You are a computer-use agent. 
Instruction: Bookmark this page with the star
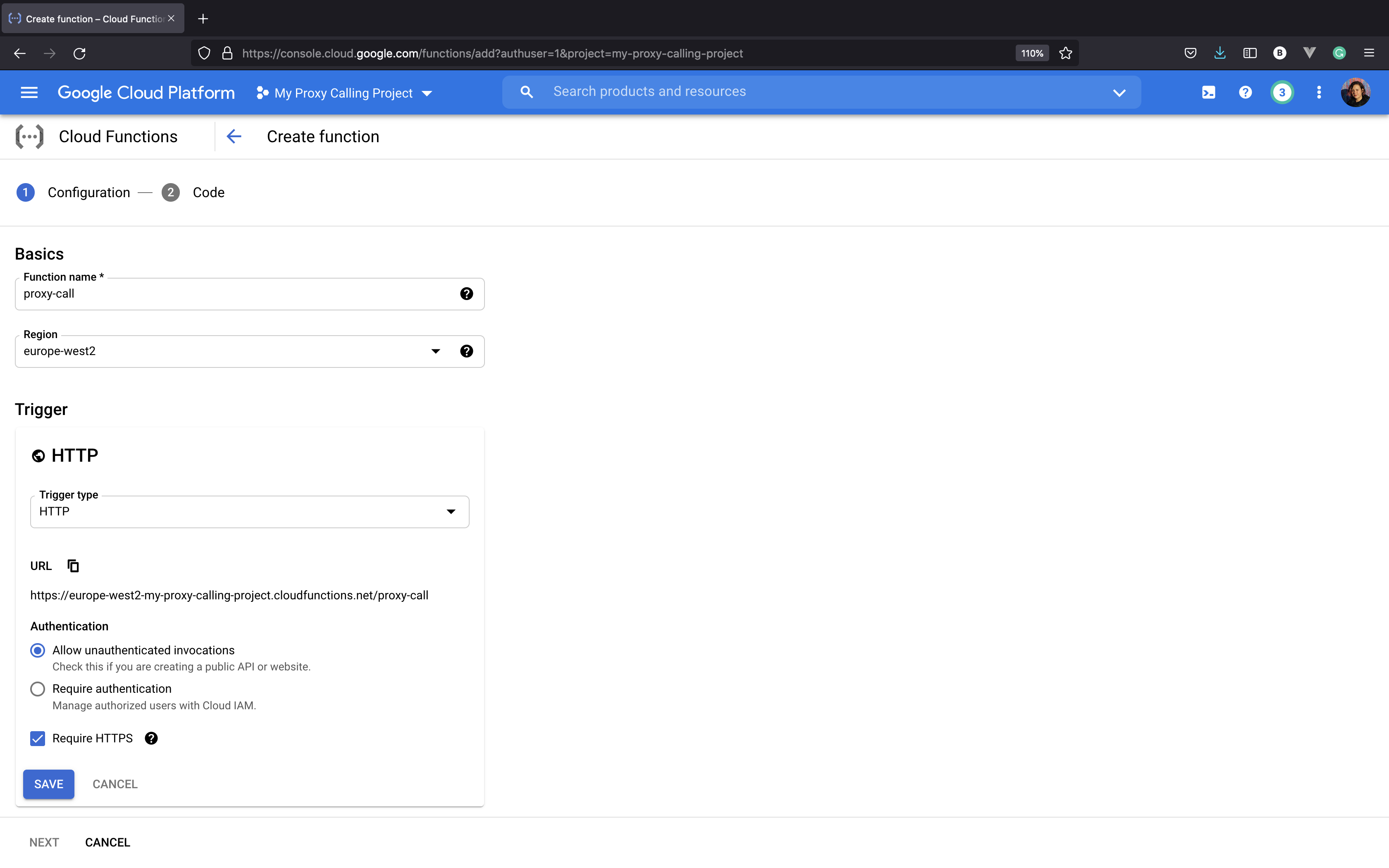click(x=1066, y=53)
